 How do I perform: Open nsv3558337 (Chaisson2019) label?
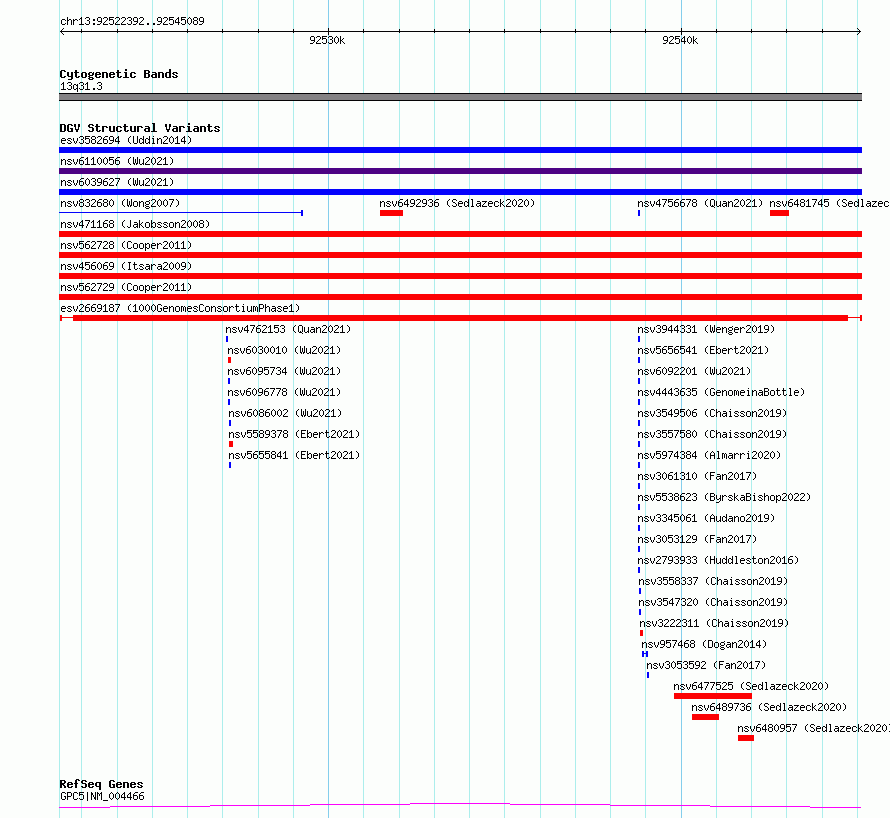point(713,581)
